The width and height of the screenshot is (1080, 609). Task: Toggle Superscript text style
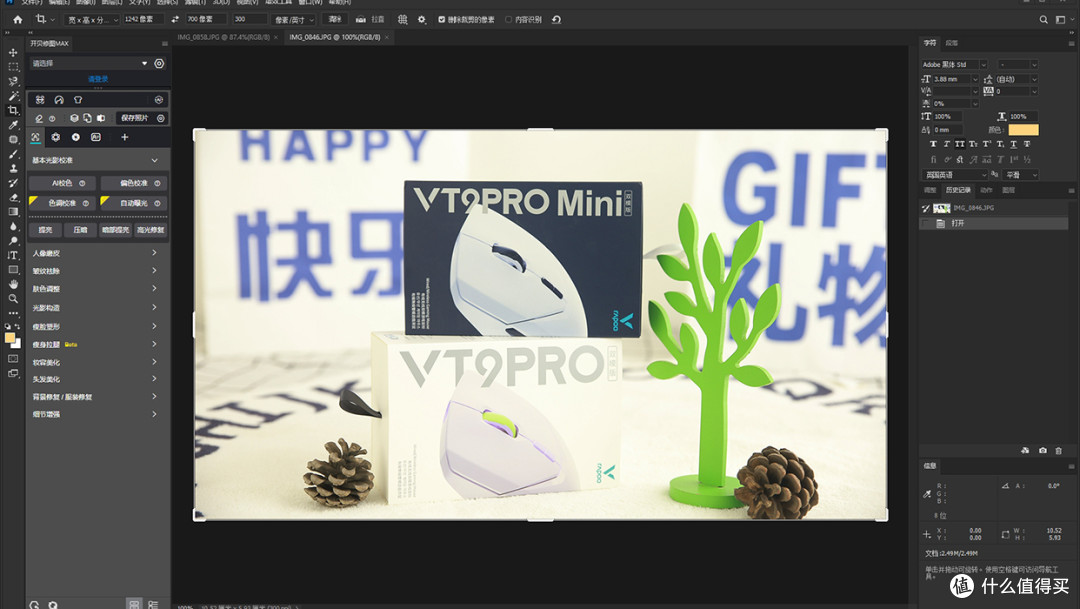click(986, 144)
